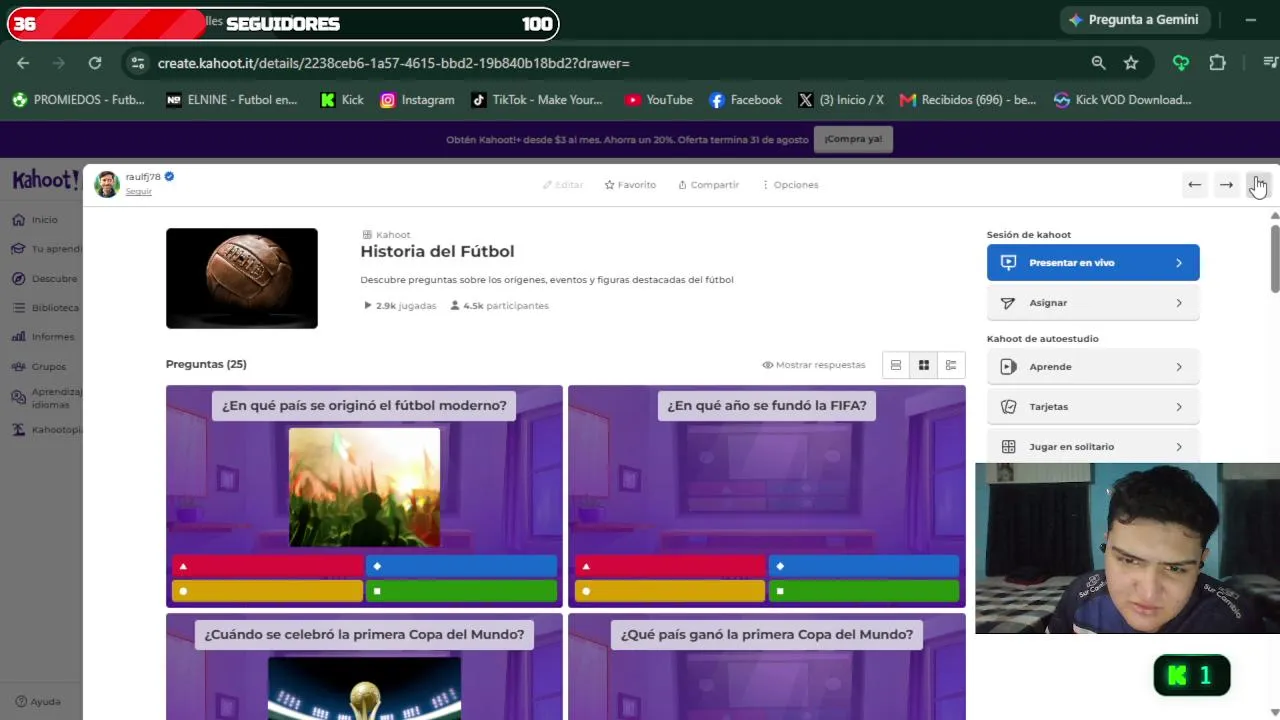
Task: Open Grupos in the sidebar
Action: (x=39, y=367)
